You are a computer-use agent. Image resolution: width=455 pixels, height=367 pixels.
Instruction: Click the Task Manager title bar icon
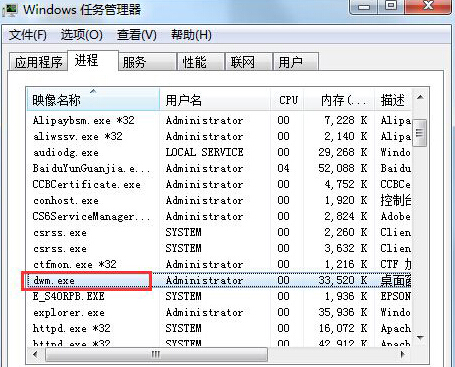[9, 9]
